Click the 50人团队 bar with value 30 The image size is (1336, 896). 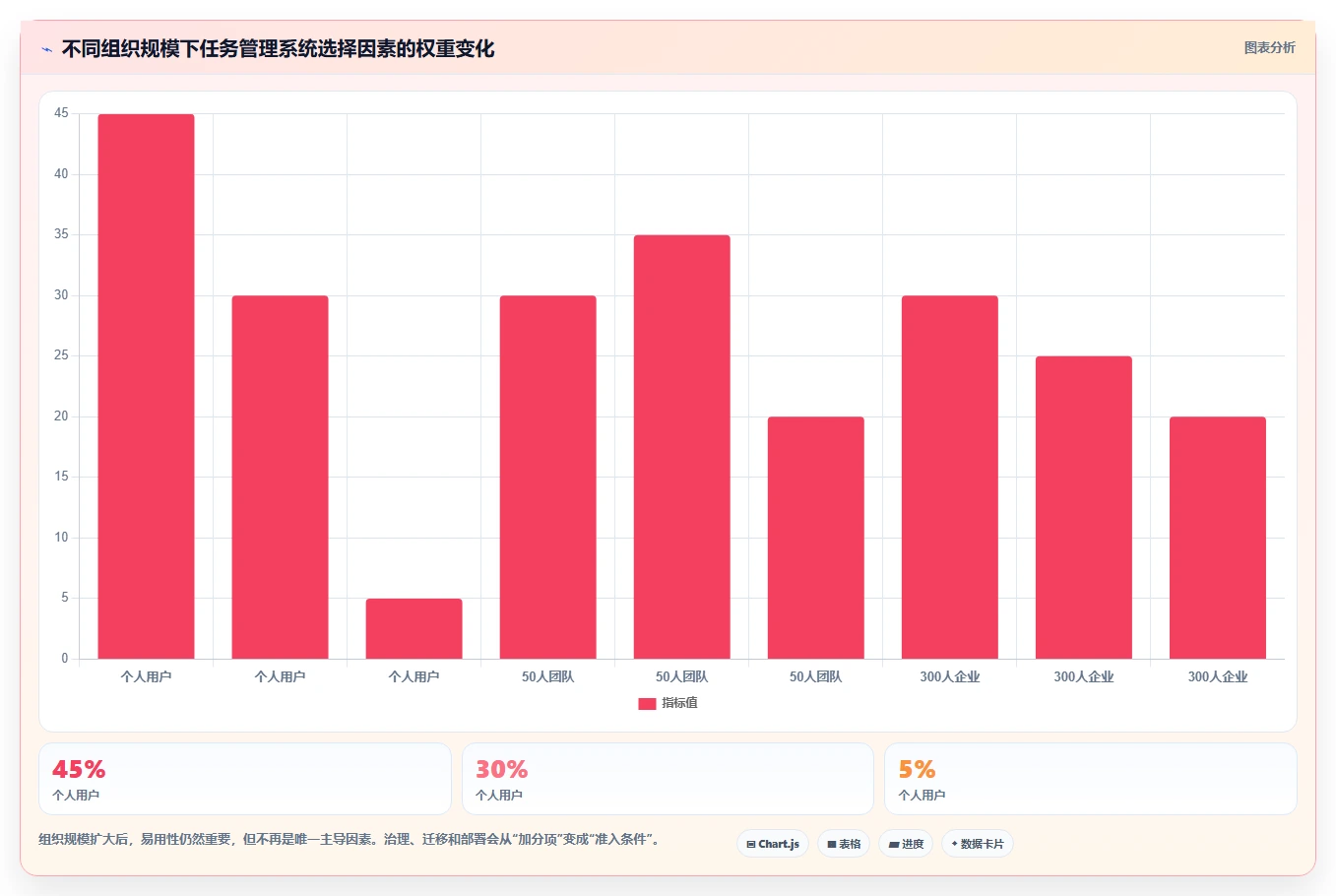547,477
